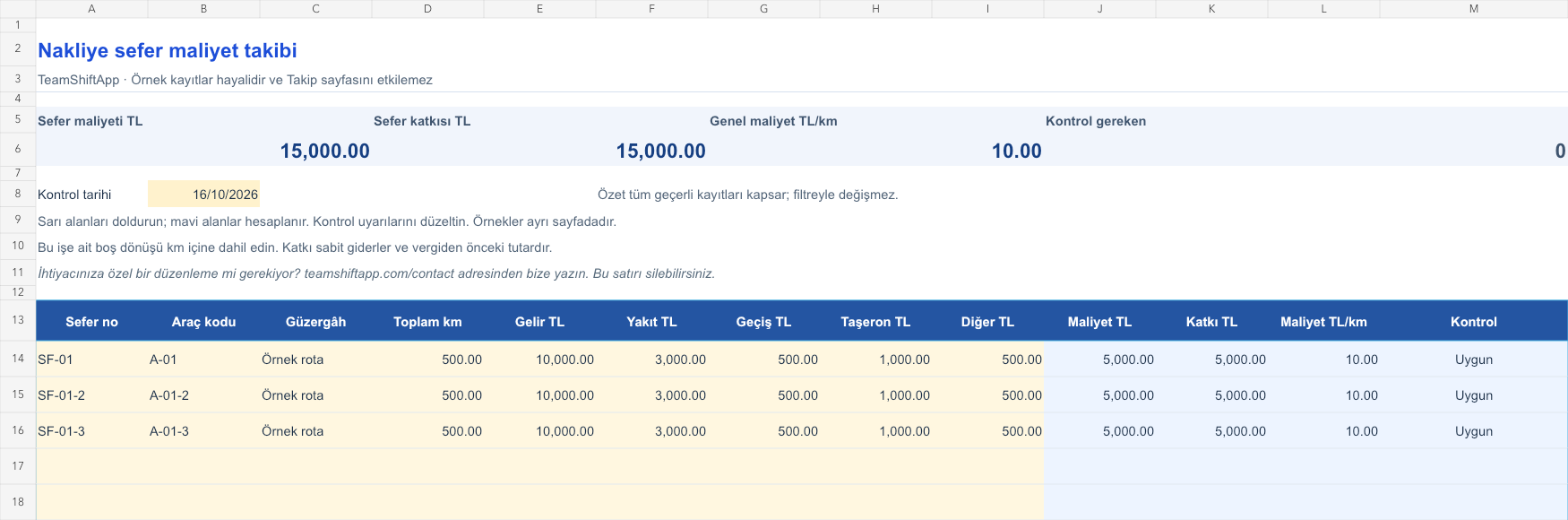Select vehicle code cell A-01-3
This screenshot has width=1568, height=520.
coord(203,431)
